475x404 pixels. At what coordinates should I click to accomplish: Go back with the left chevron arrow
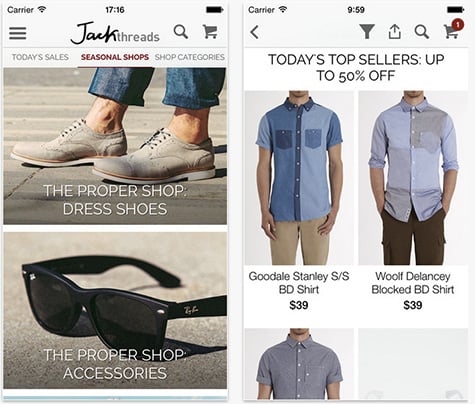click(x=254, y=32)
